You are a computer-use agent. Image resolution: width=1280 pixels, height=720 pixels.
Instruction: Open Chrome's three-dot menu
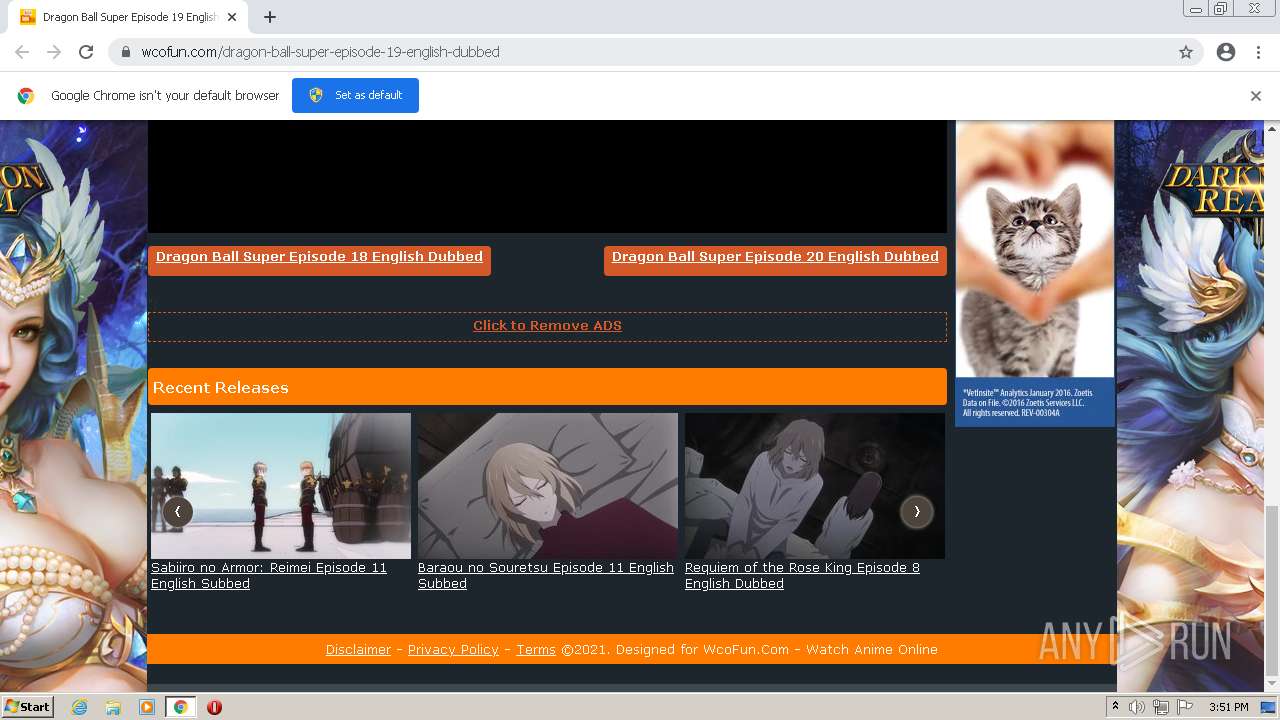pyautogui.click(x=1258, y=52)
